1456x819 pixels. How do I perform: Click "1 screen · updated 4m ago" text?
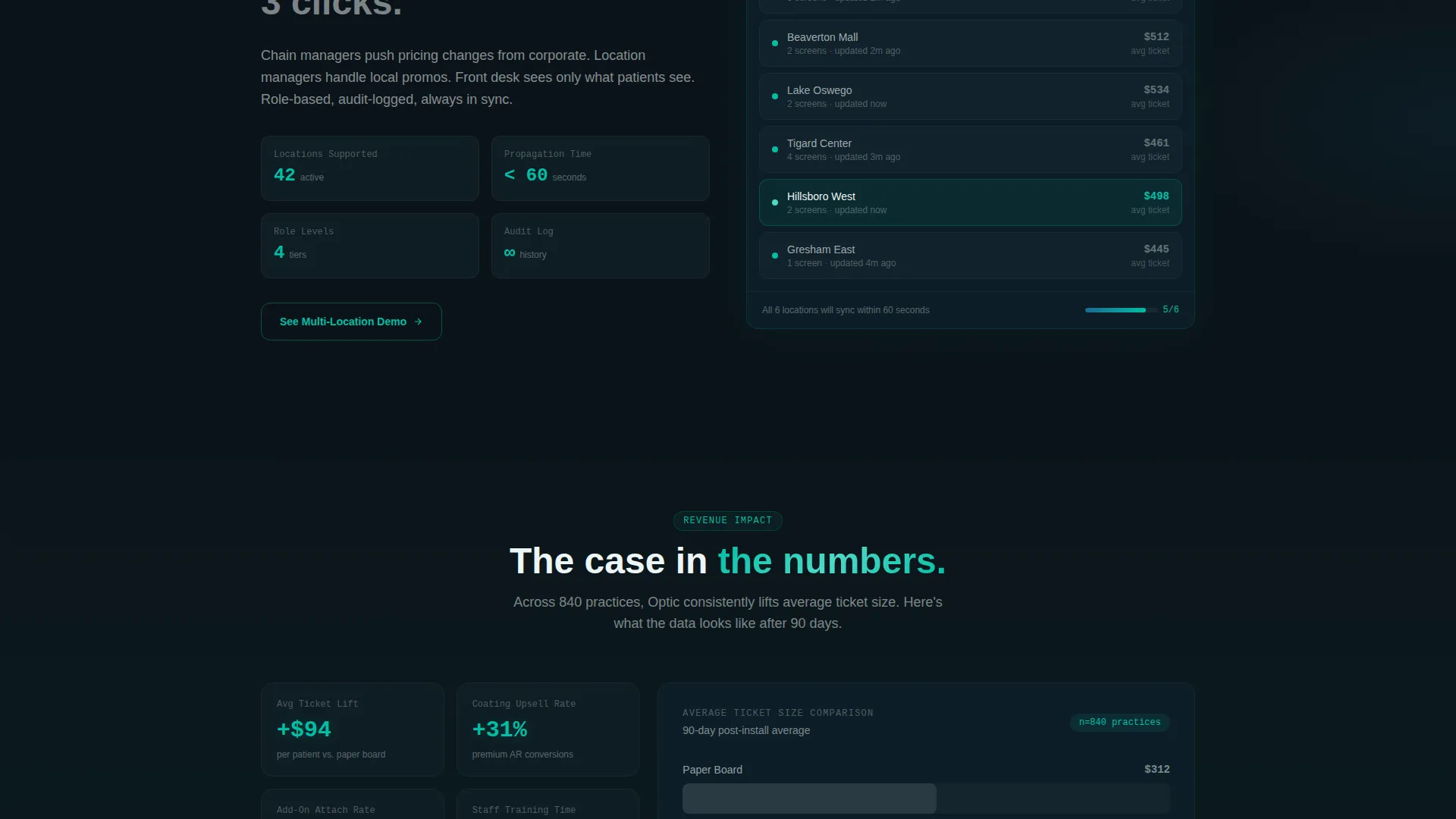click(841, 263)
